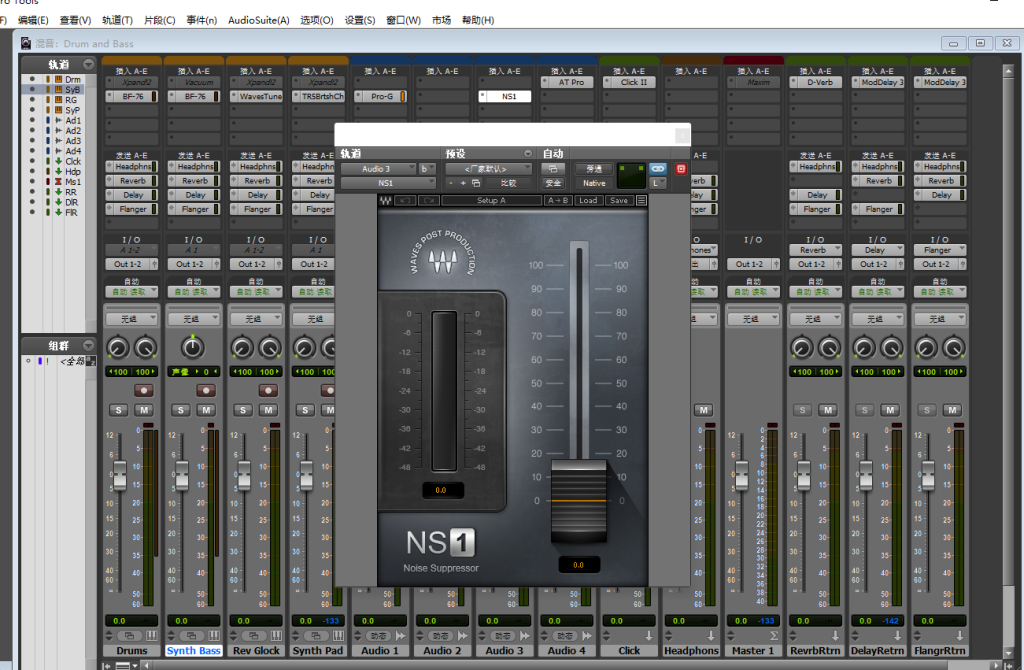
Task: Click the minus preset icon in plugin header
Action: coord(451,183)
